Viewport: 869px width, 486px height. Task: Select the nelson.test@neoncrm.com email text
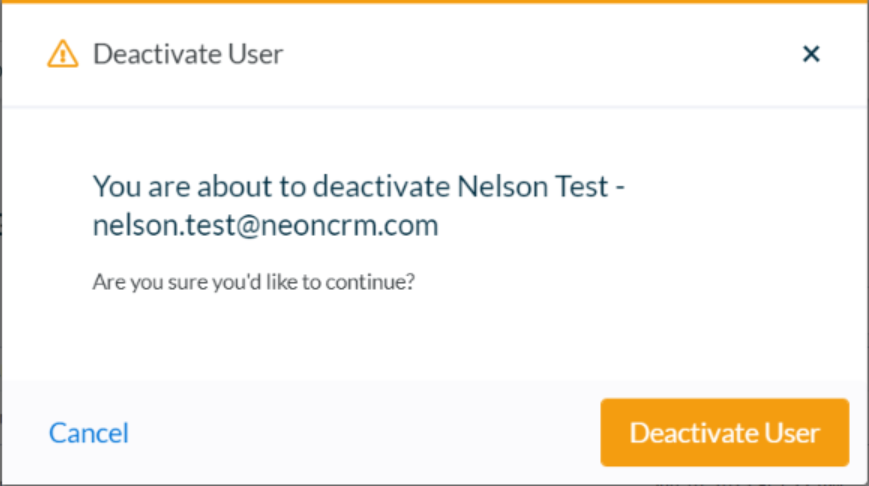[265, 225]
